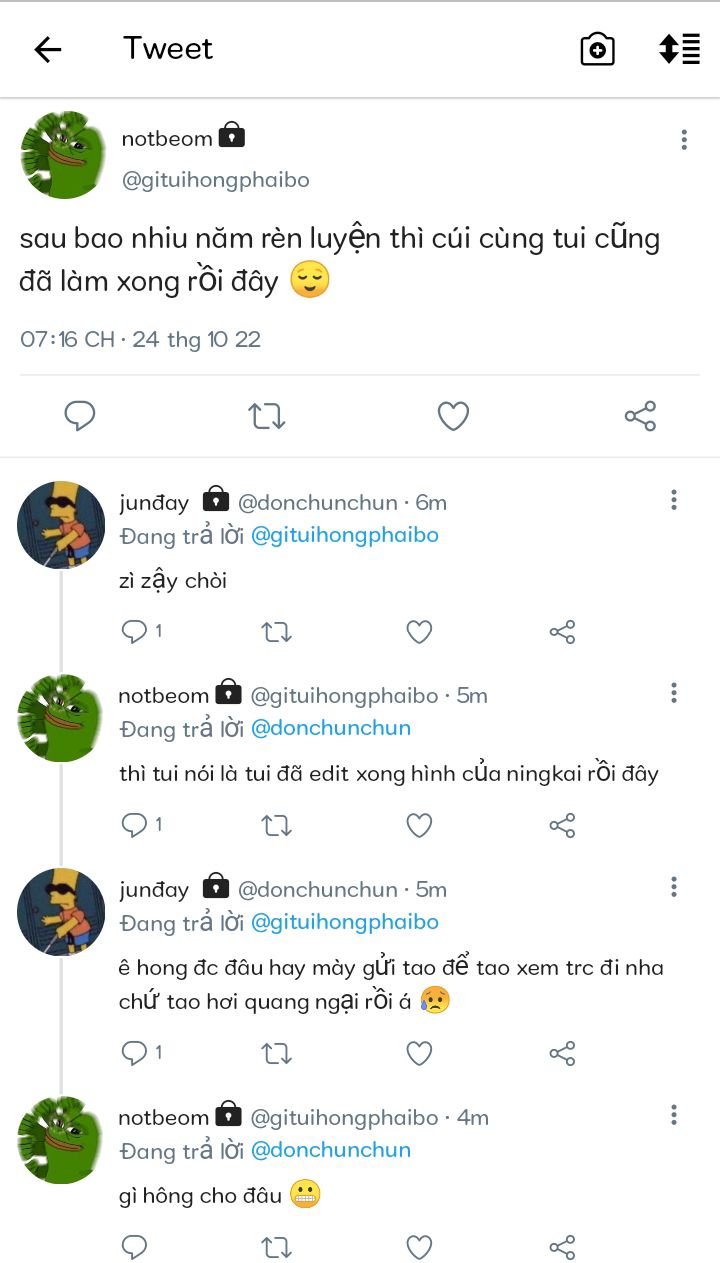Open options menu for 'zì zậy chòi' reply

[x=674, y=500]
